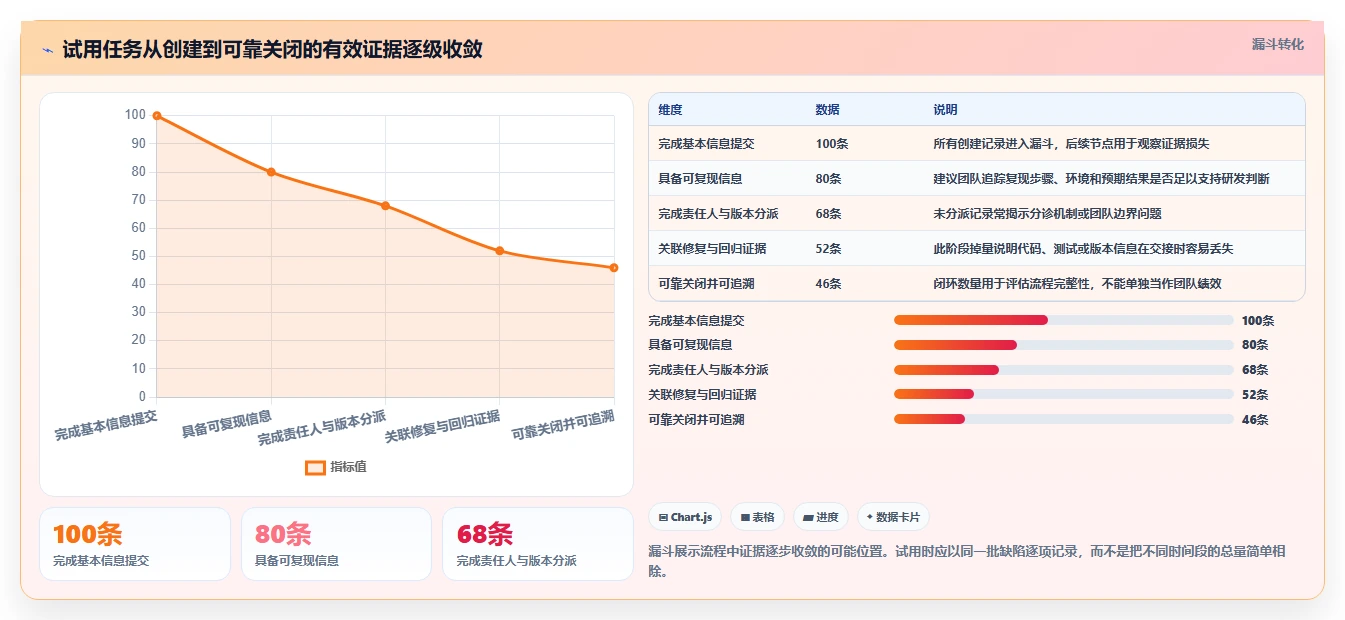Click the 可靠关闭并可追溯 progress bar

pyautogui.click(x=1064, y=419)
